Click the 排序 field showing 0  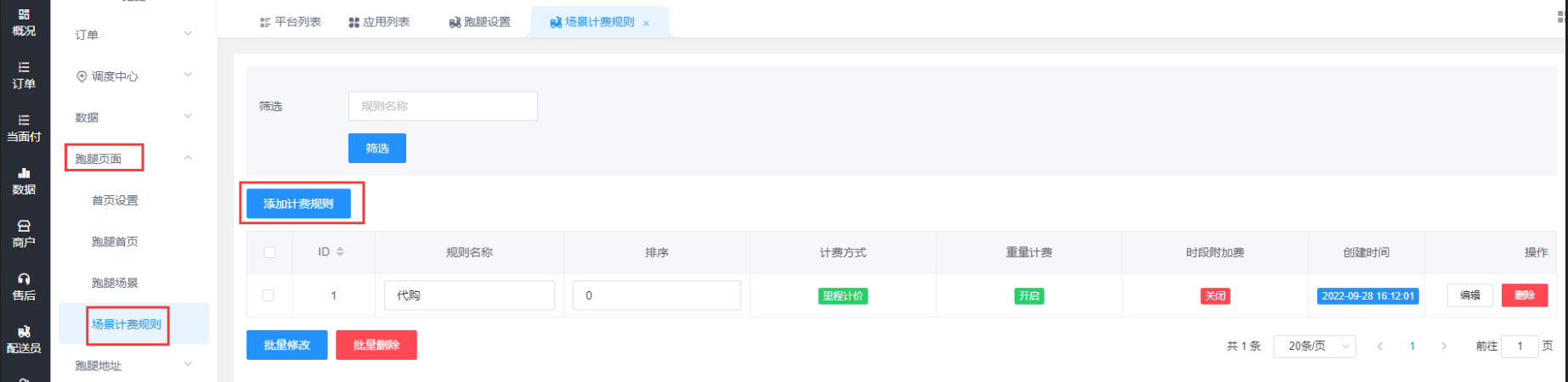click(657, 295)
